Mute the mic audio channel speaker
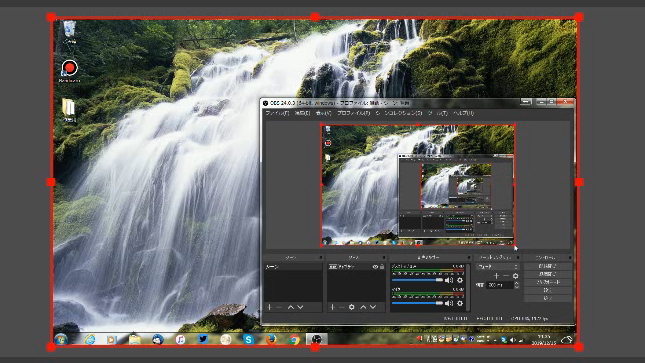645x363 pixels. [x=449, y=303]
